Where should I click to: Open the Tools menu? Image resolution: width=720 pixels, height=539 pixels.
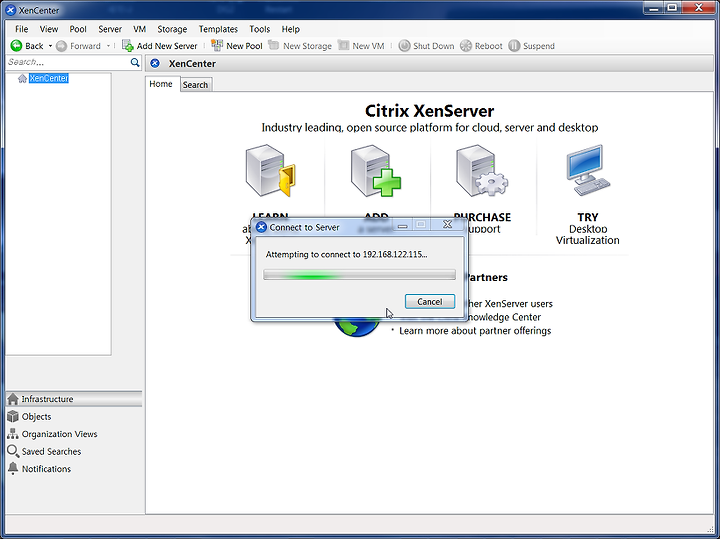[x=259, y=29]
